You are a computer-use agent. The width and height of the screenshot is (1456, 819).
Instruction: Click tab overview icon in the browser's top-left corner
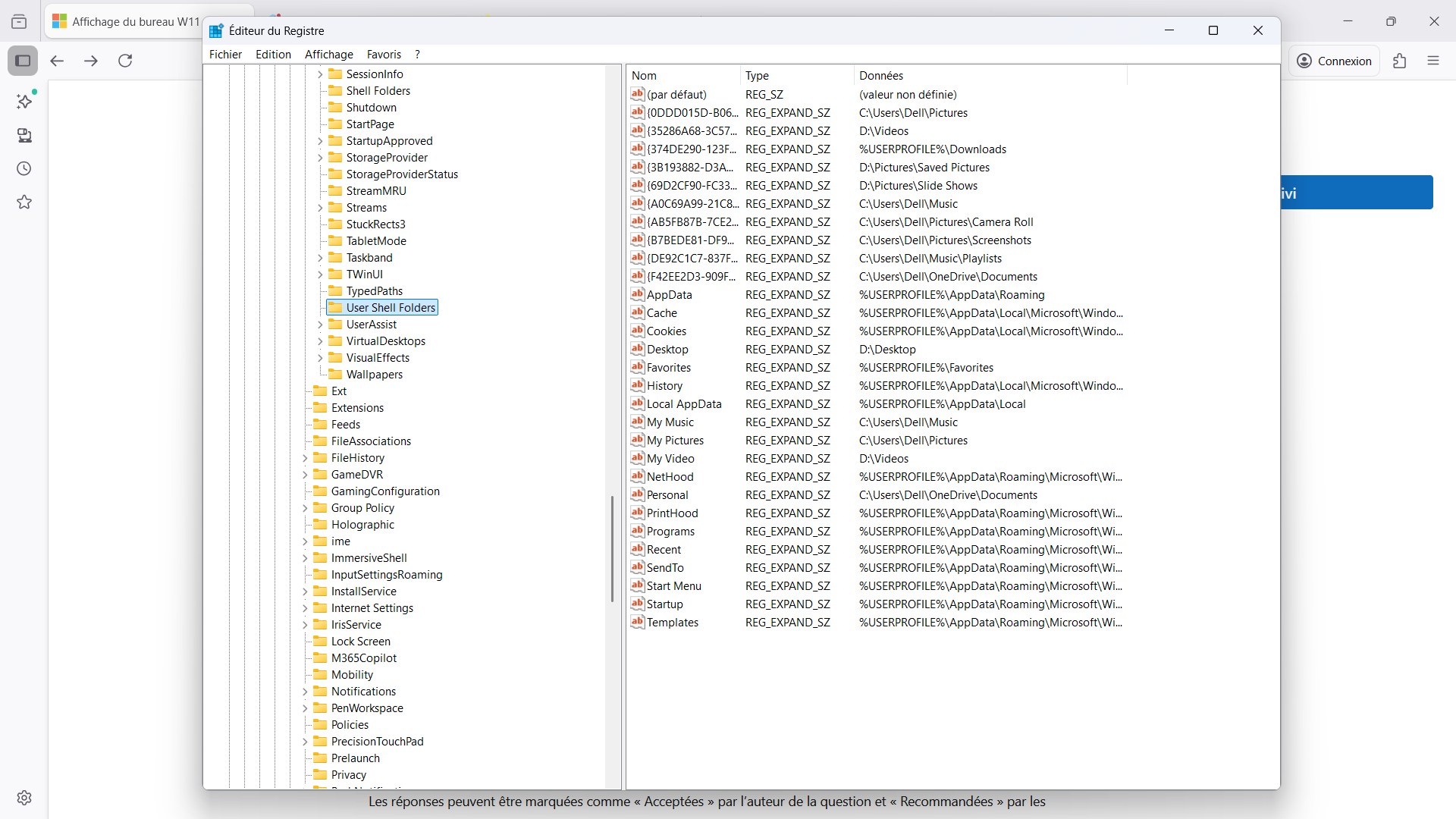(x=19, y=22)
